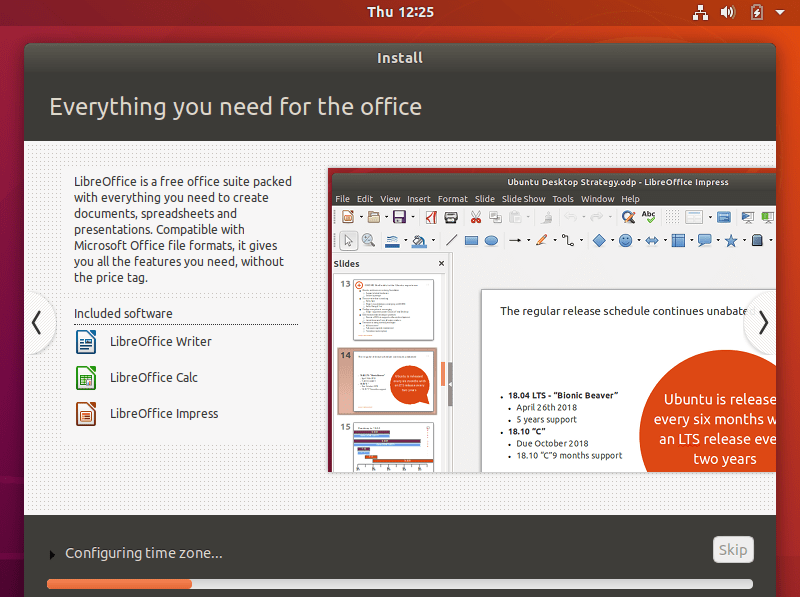Open the Basic Shapes dropdown arrow
The image size is (800, 597).
point(613,240)
